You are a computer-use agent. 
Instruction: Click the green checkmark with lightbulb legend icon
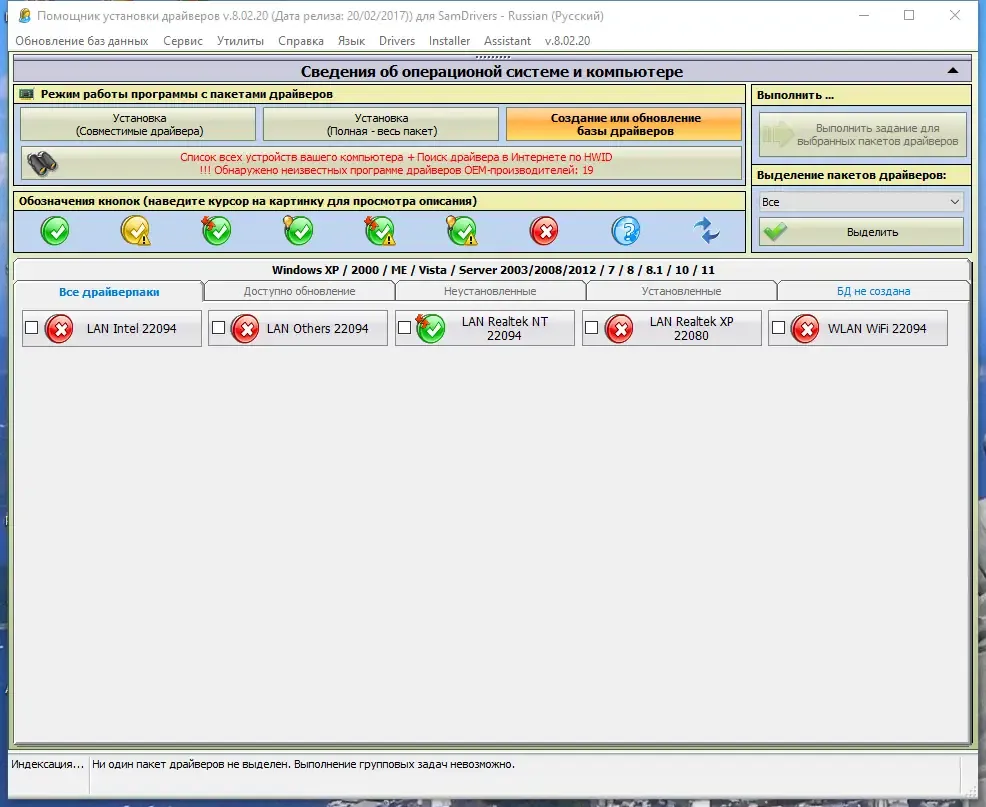coord(299,231)
